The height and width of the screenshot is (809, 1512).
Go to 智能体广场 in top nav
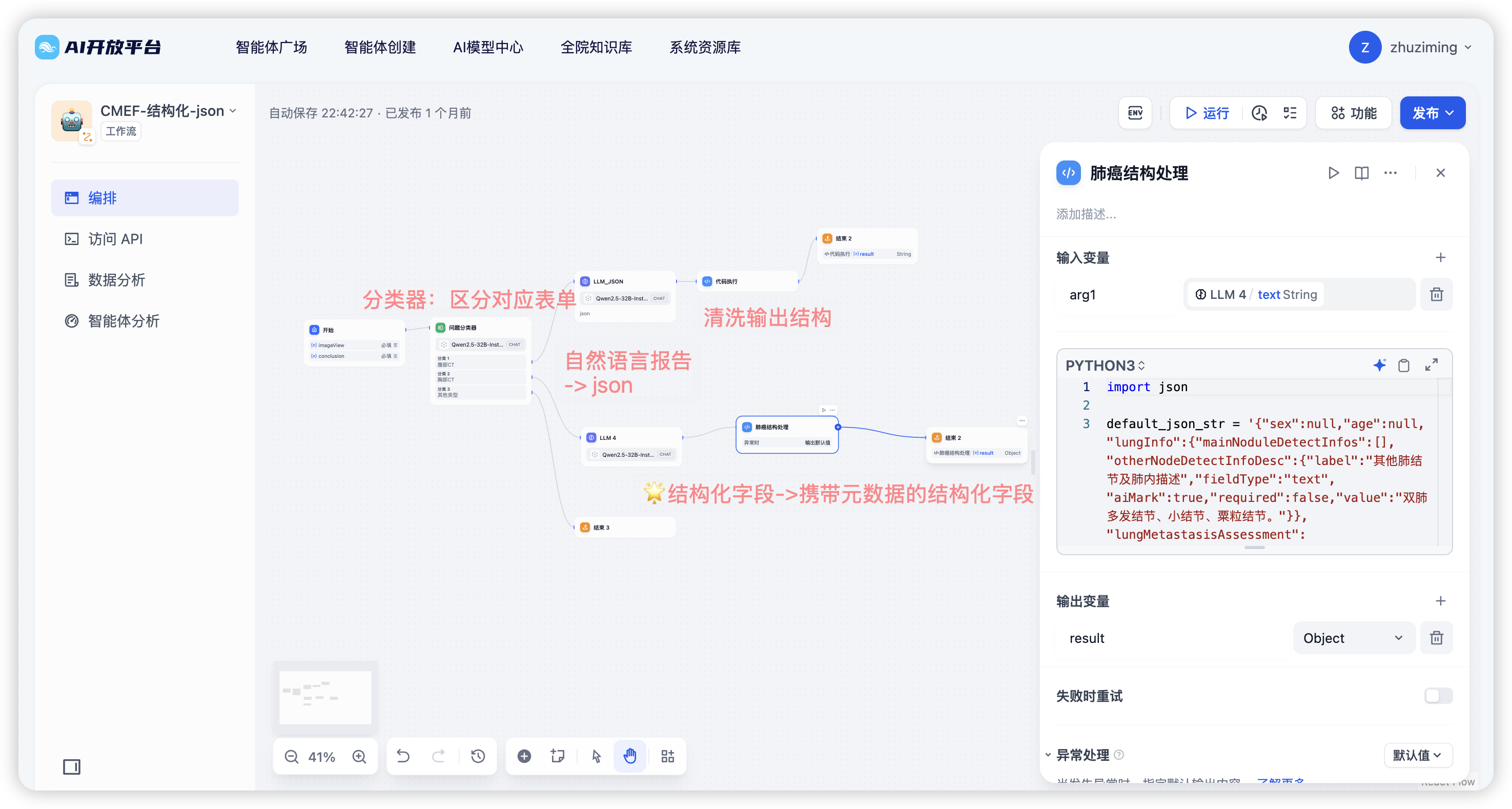pos(271,47)
